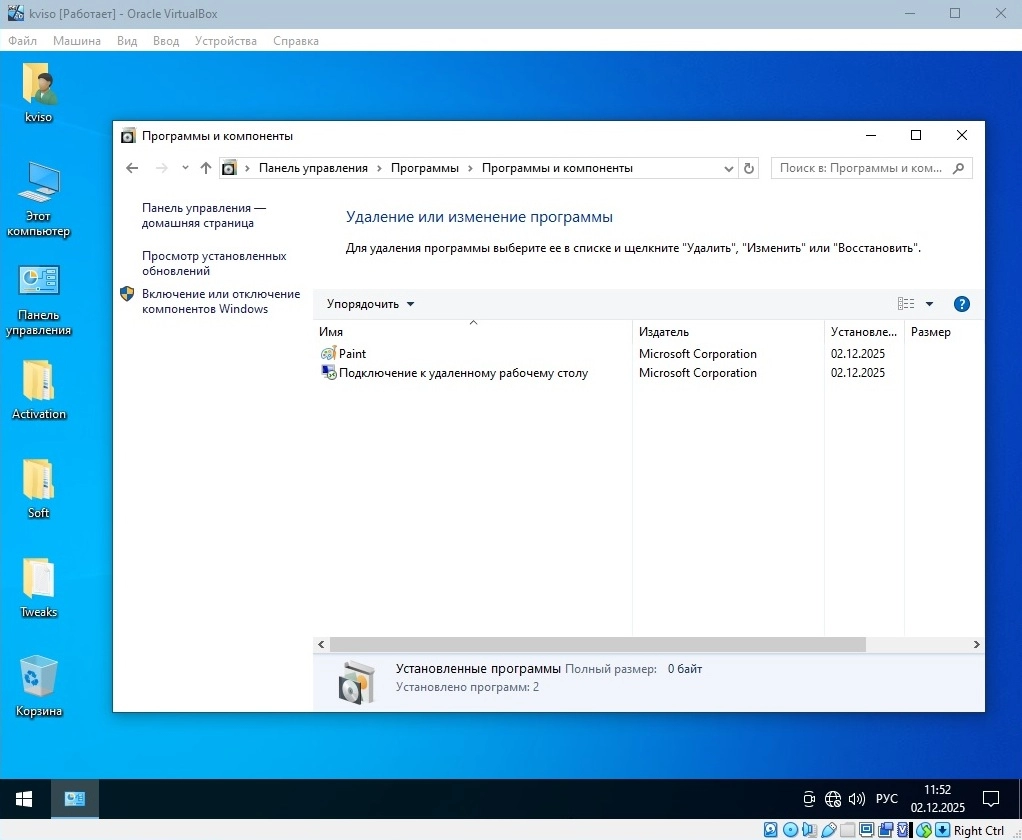The height and width of the screenshot is (840, 1022).
Task: Click the volume speaker tray icon
Action: pos(856,799)
